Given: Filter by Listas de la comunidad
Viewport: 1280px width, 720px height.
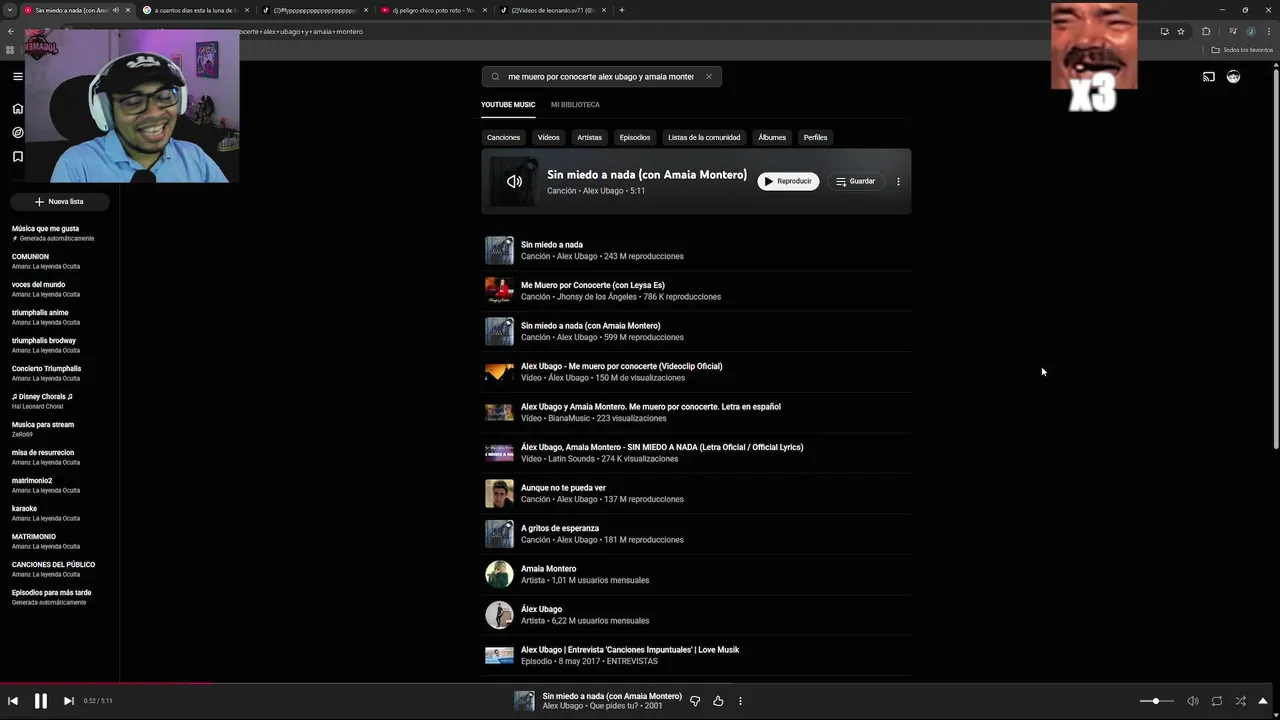Looking at the screenshot, I should tap(704, 137).
